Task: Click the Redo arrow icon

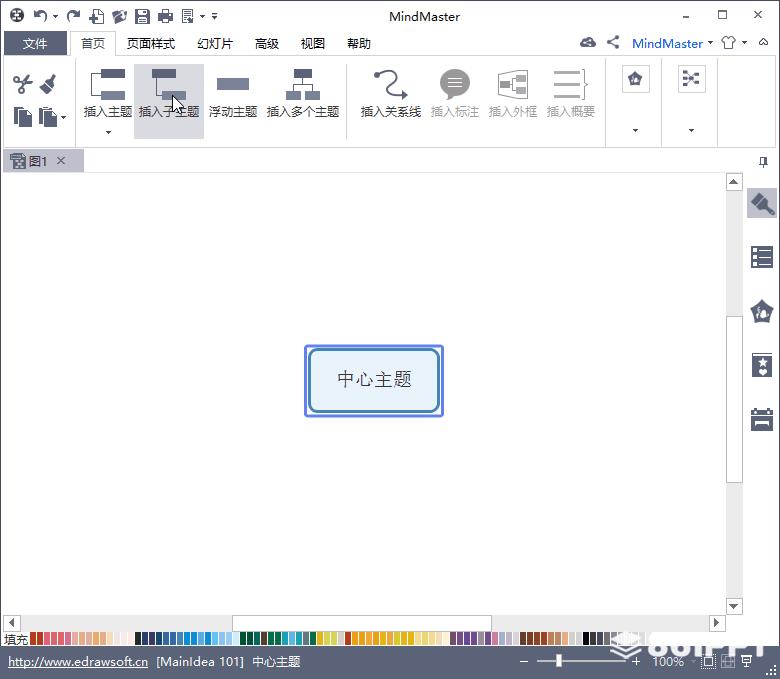Action: click(73, 16)
